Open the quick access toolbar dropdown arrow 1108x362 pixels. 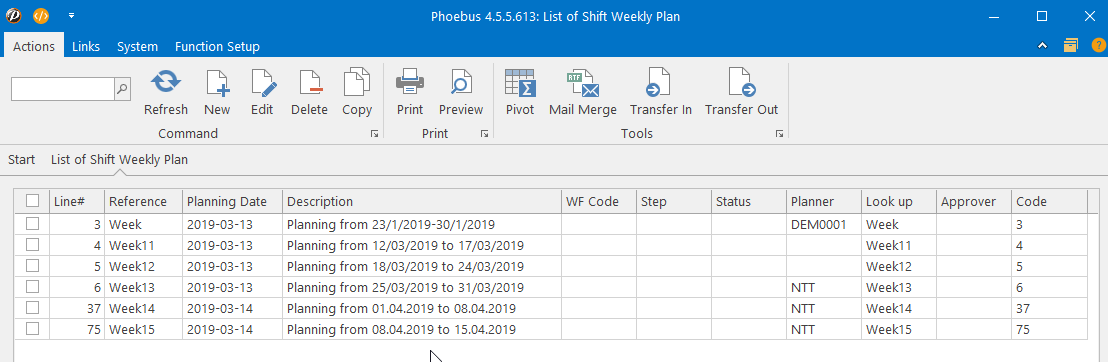[71, 15]
